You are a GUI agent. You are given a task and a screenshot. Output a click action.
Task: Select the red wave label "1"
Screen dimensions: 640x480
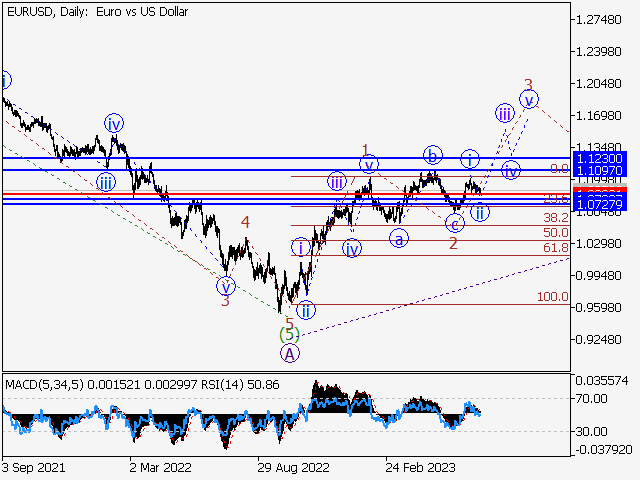pos(366,150)
